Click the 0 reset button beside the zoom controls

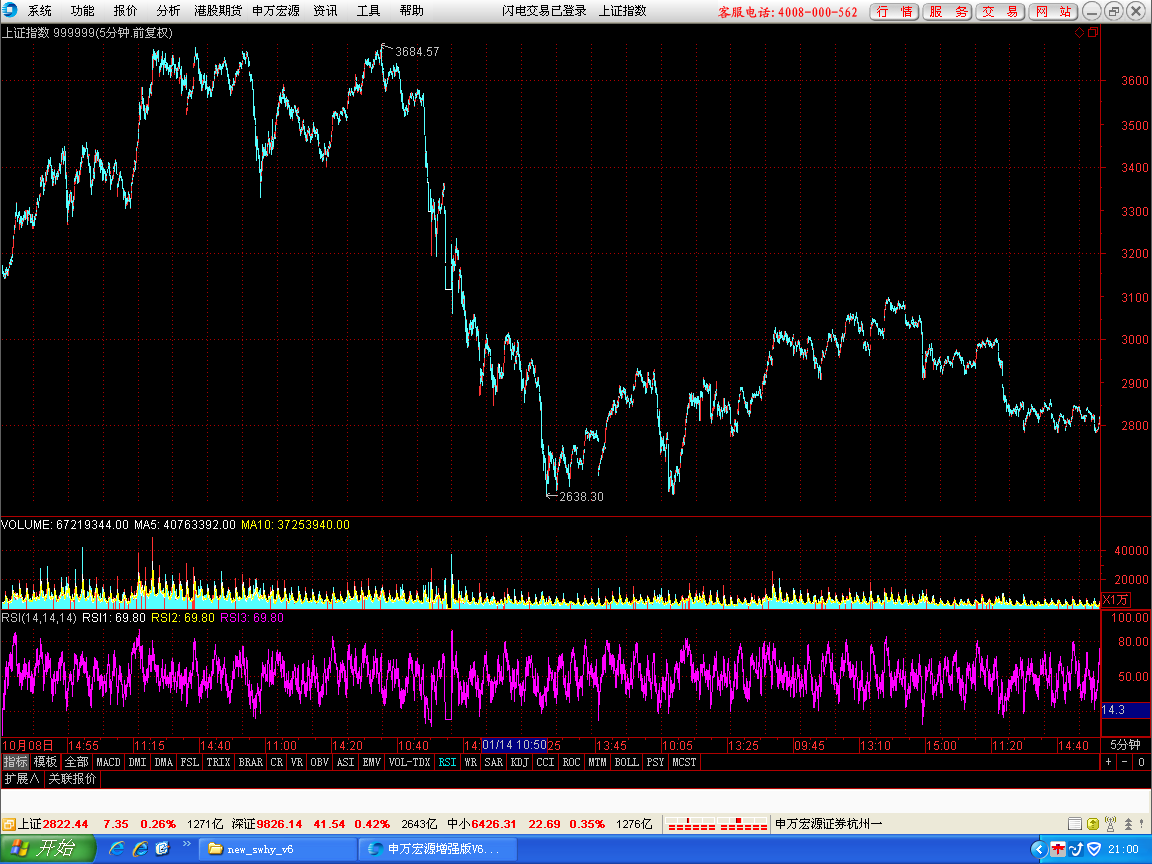[x=1141, y=762]
